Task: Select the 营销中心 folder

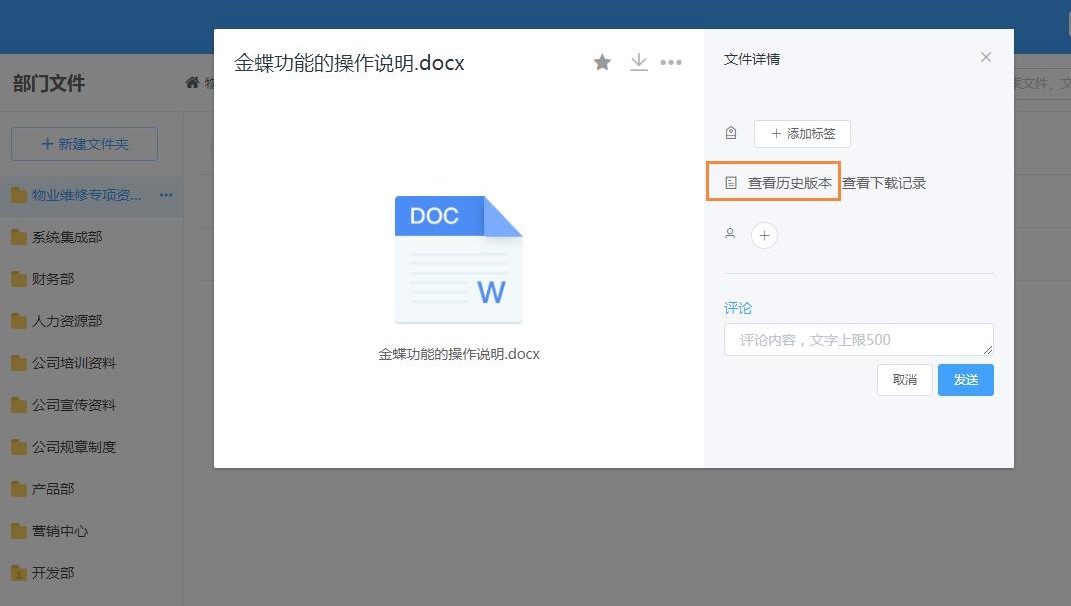Action: pos(60,531)
